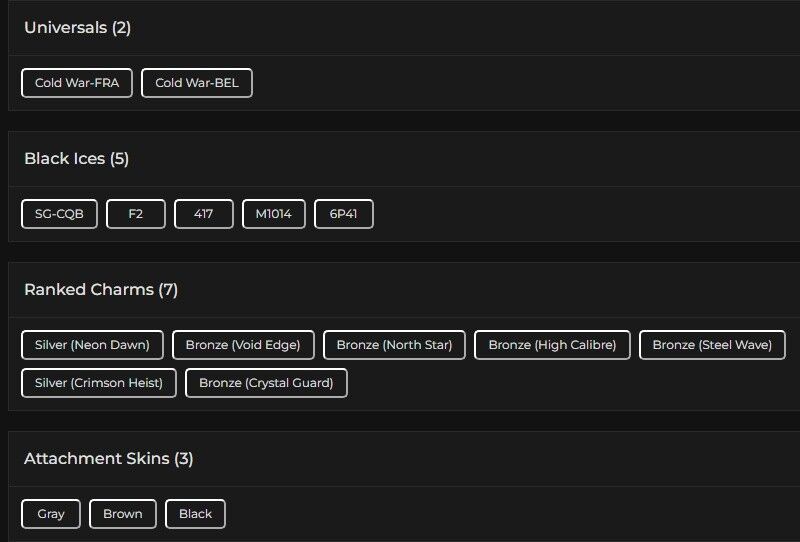Choose the 417 black ice tag
Viewport: 800px width, 542px height.
click(x=204, y=214)
